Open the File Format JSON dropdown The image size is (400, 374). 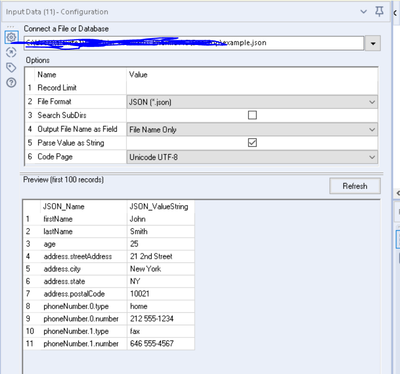coord(252,102)
